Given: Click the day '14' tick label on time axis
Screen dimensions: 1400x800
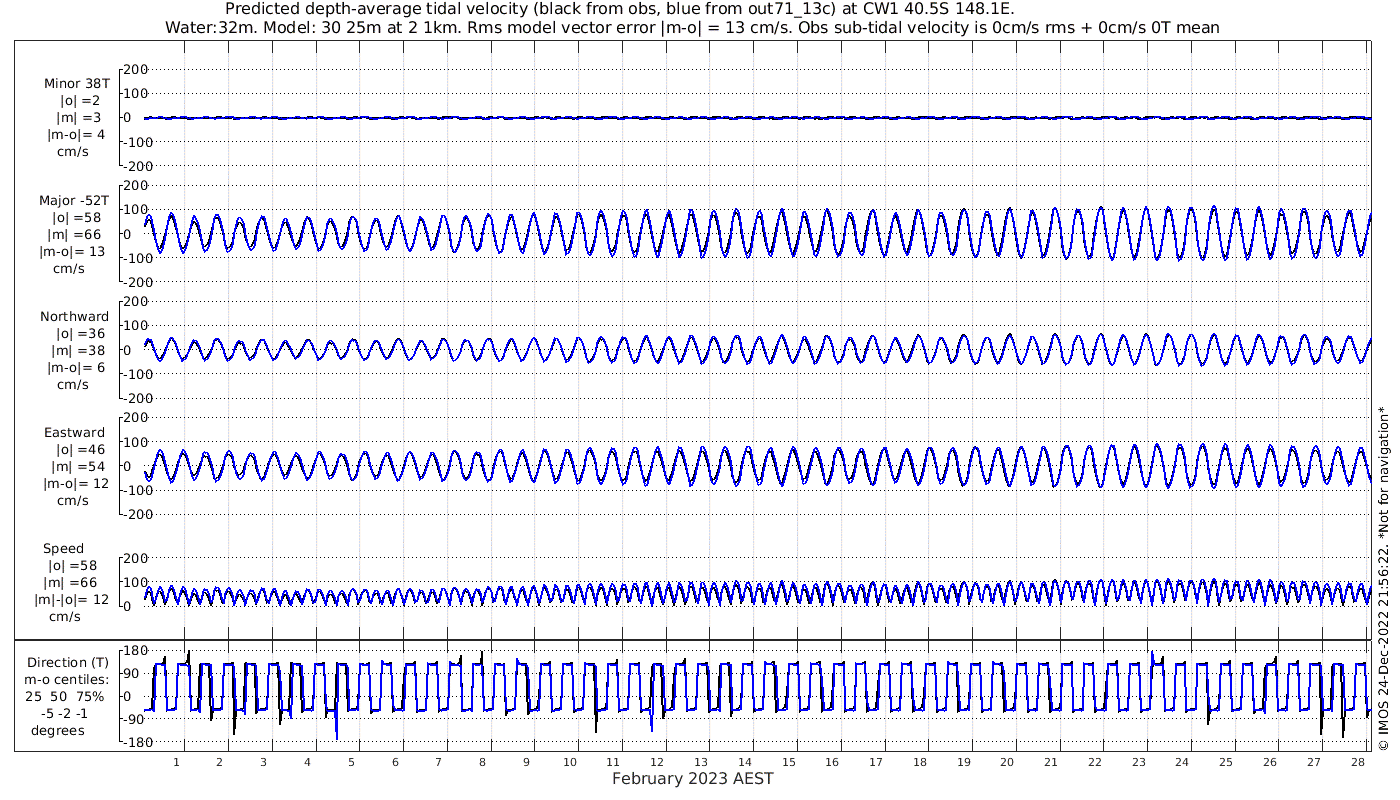Looking at the screenshot, I should point(744,762).
